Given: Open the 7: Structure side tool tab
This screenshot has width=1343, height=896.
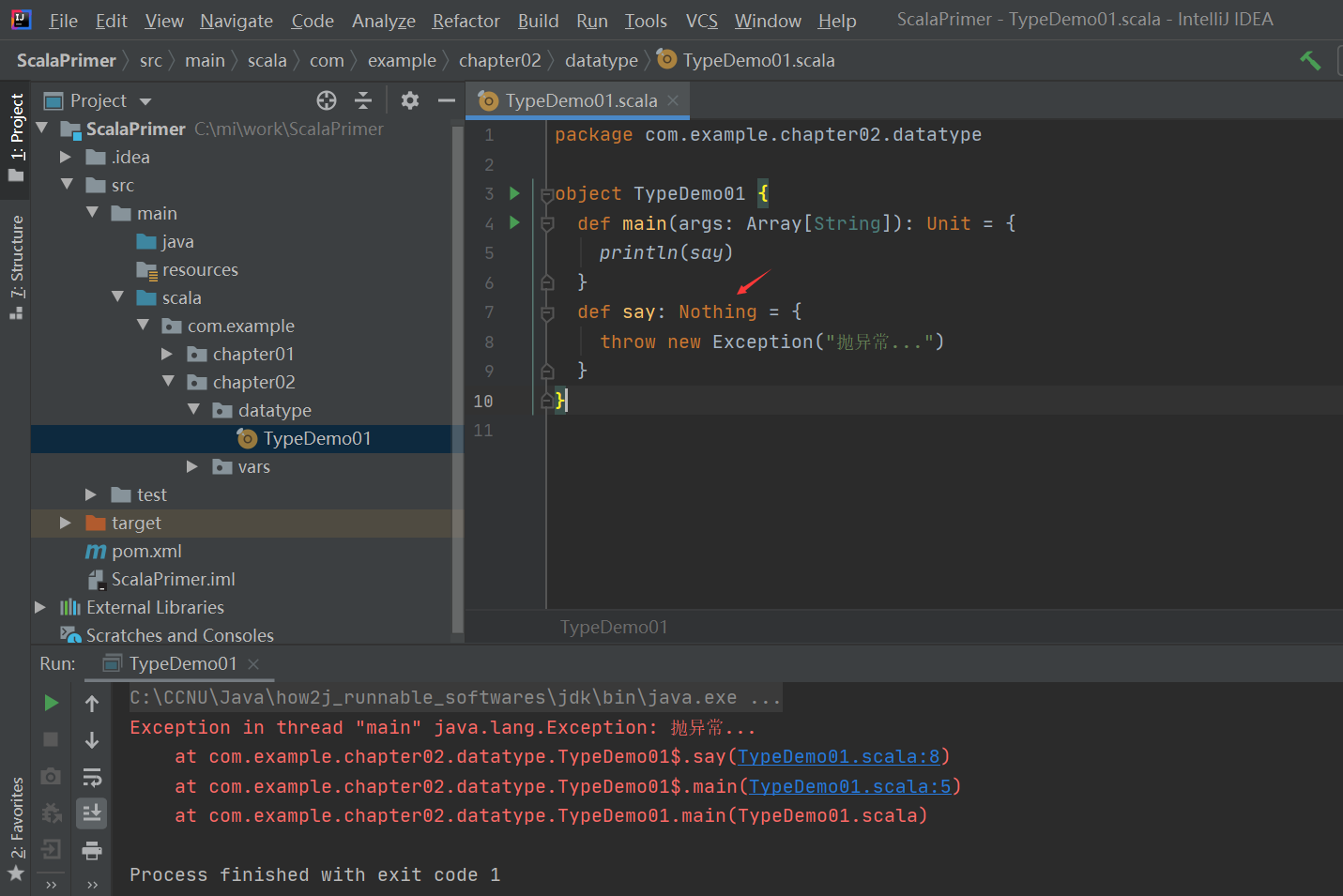Looking at the screenshot, I should coord(17,267).
